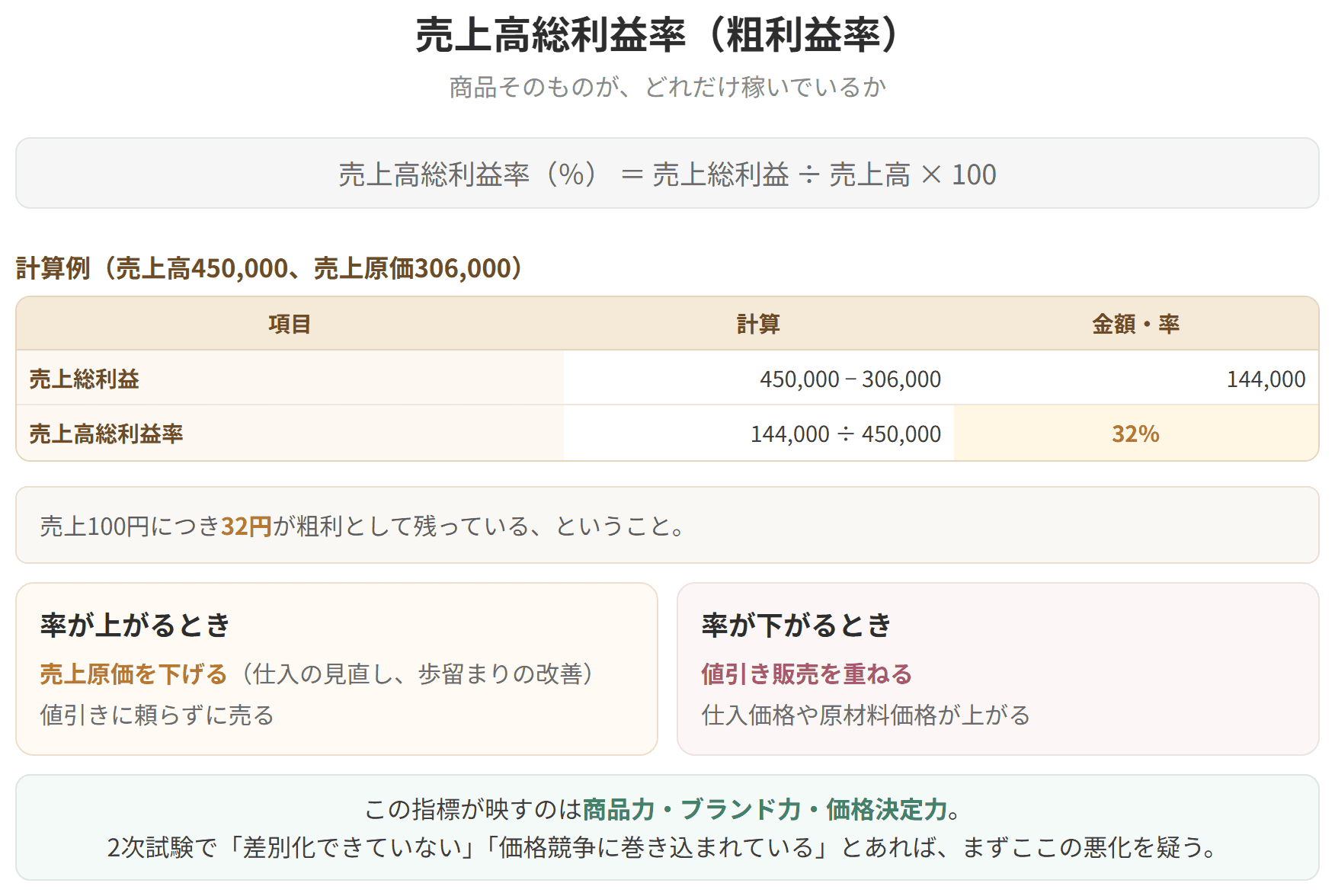
Task: Click the green text 商品力・ブランド力・価格決定力
Action: 764,809
